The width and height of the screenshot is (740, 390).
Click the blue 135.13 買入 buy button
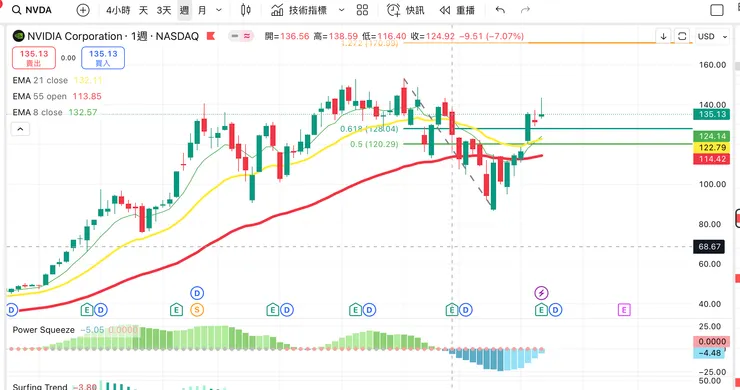coord(103,58)
